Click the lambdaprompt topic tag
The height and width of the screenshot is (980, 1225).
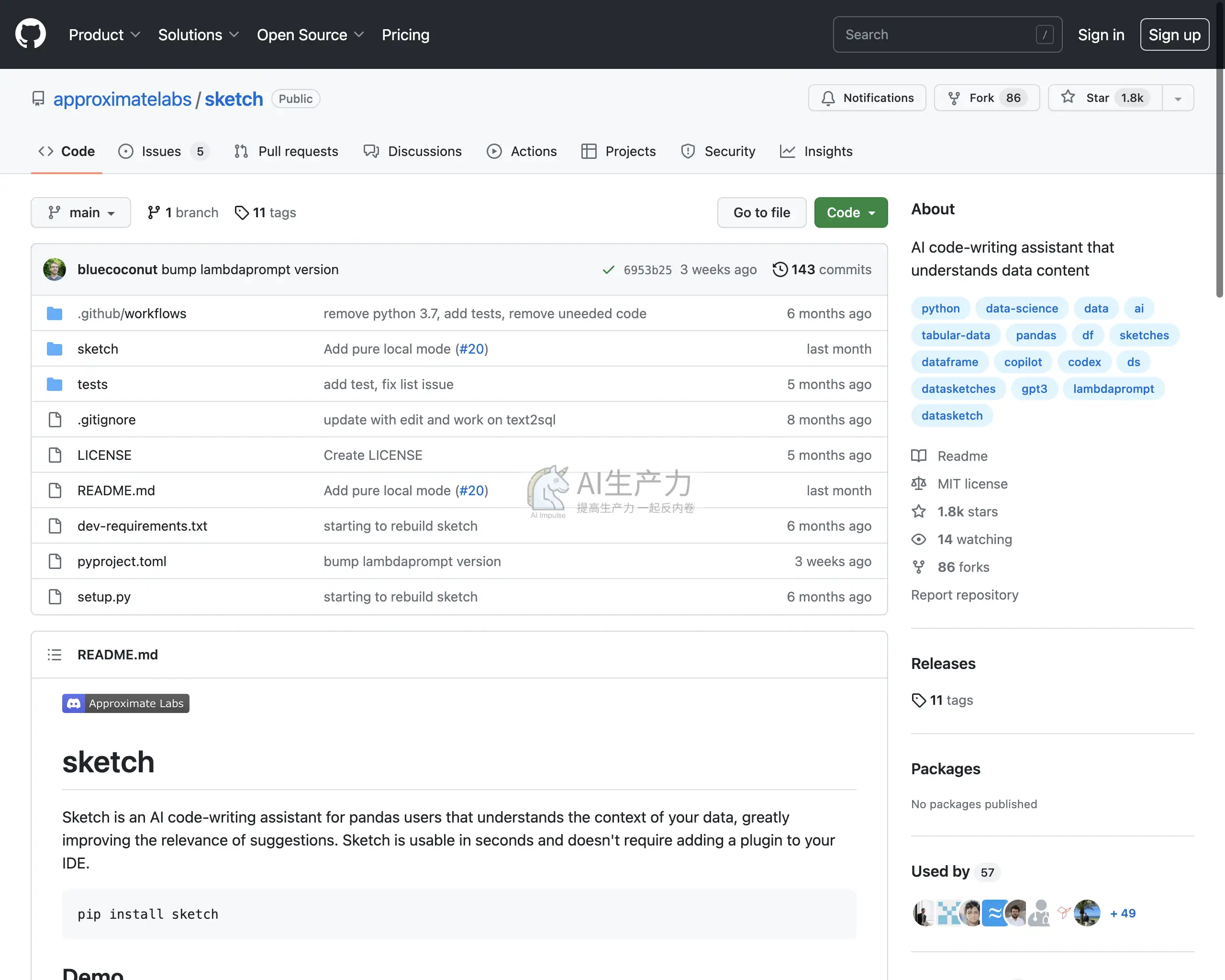pos(1113,389)
